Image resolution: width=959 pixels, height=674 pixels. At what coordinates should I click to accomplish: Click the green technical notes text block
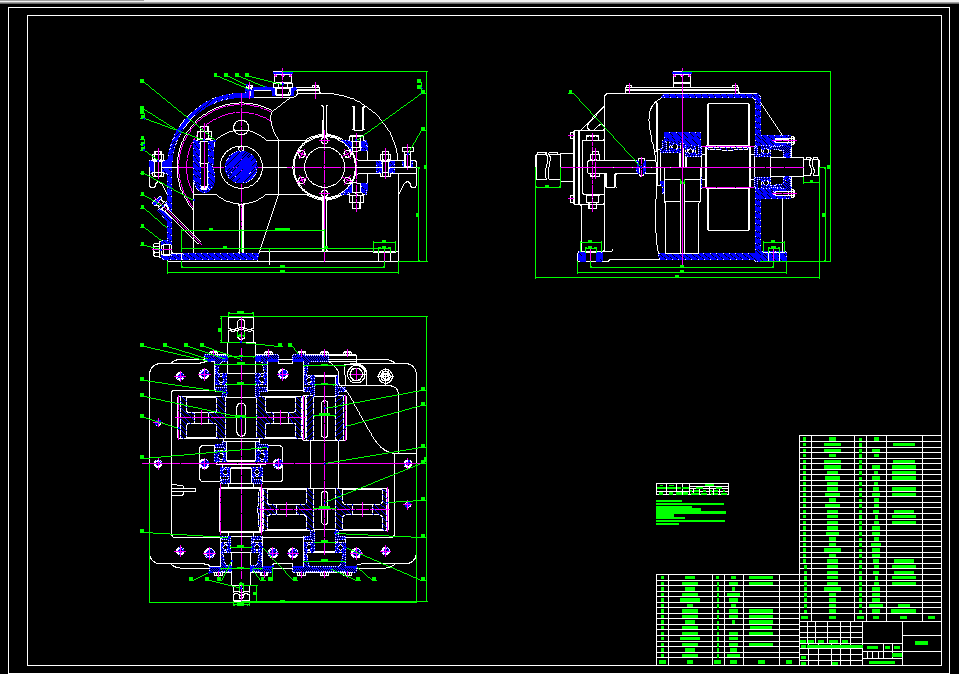[x=691, y=513]
